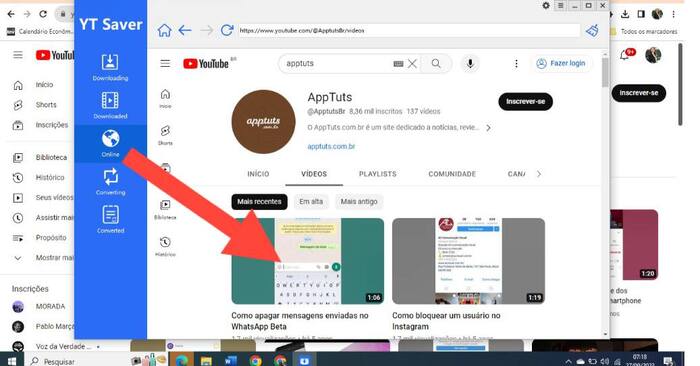700x366 pixels.
Task: Switch to the PLAYLISTS channel tab
Action: (x=378, y=174)
